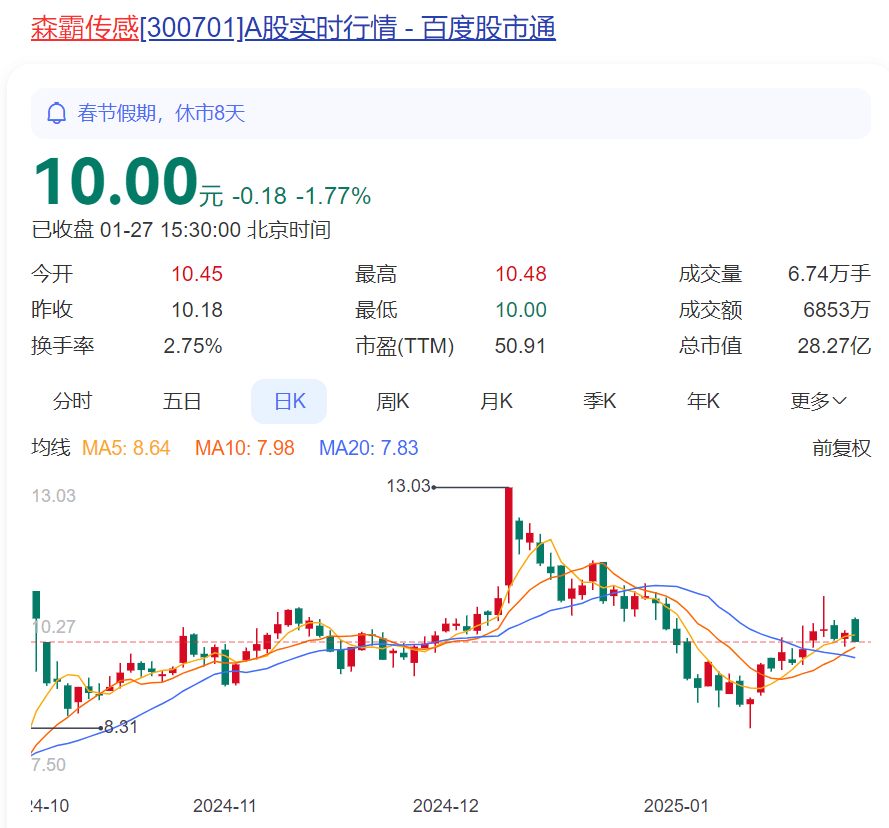This screenshot has width=889, height=828.
Task: Switch to the 周K tab
Action: 392,402
